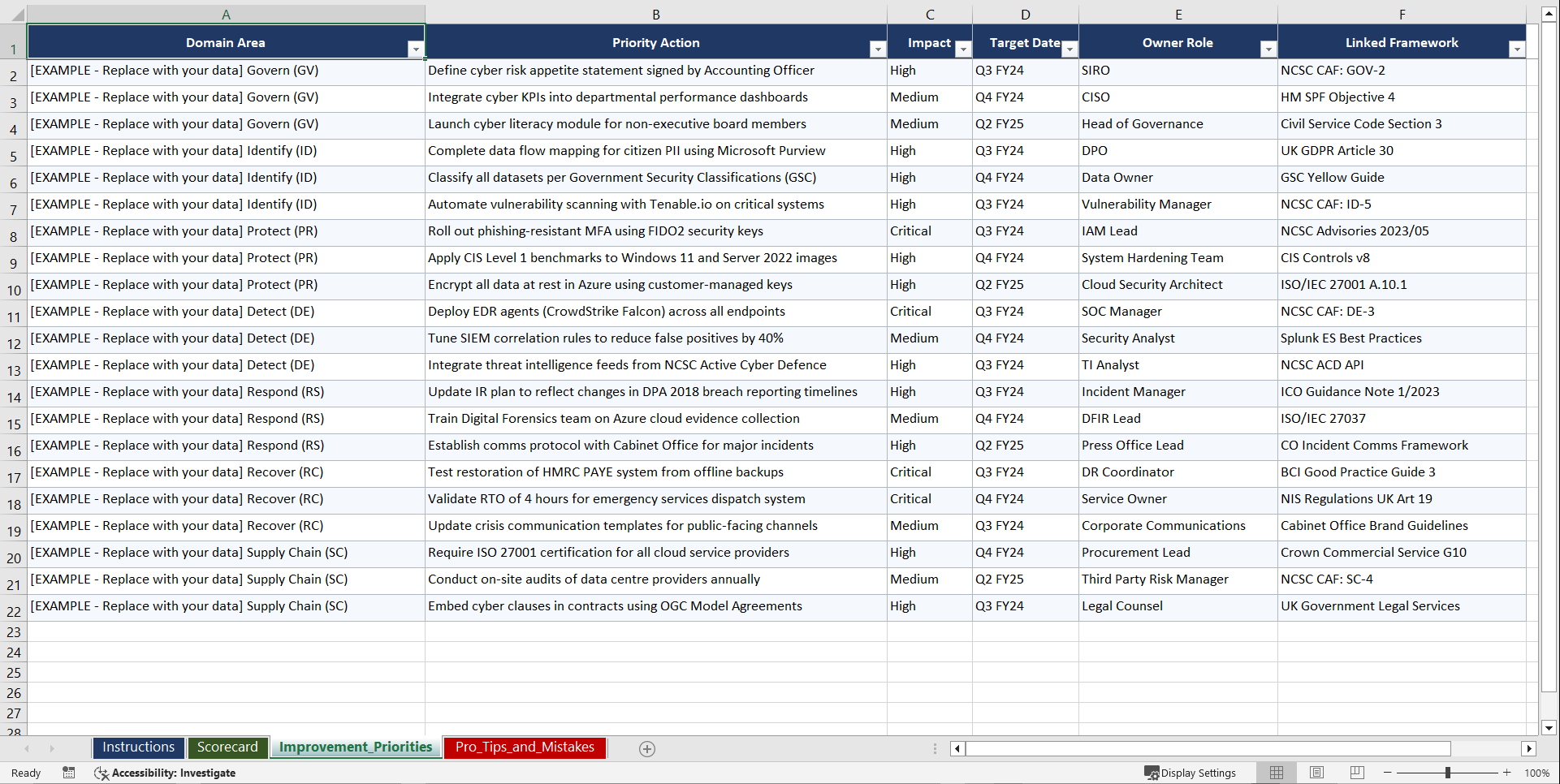Switch to Normal view using its status bar icon
Image resolution: width=1560 pixels, height=784 pixels.
click(x=1276, y=773)
